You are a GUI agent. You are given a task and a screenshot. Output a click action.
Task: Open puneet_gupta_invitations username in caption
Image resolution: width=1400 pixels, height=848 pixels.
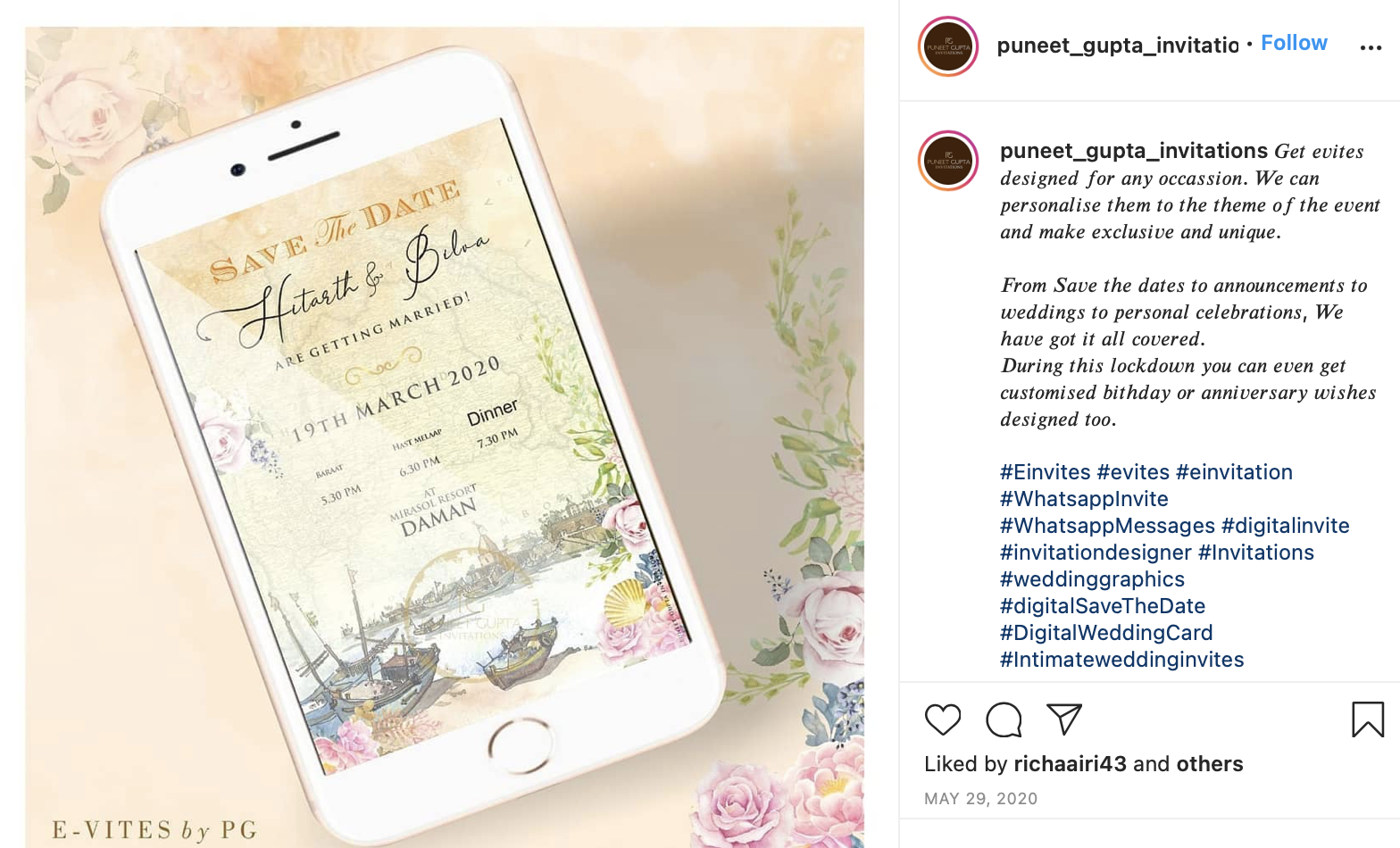click(x=1133, y=151)
